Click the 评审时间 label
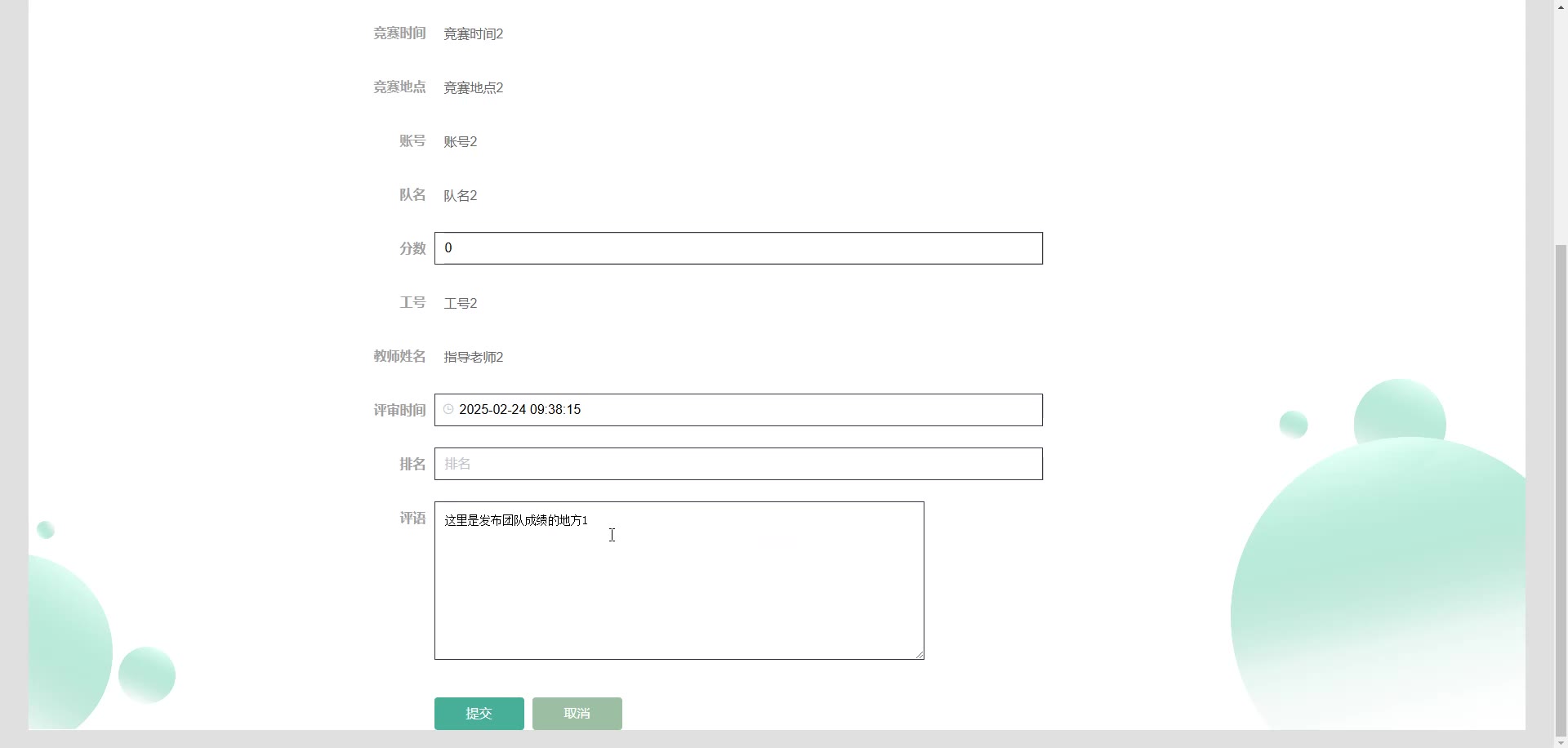1568x748 pixels. pos(399,410)
